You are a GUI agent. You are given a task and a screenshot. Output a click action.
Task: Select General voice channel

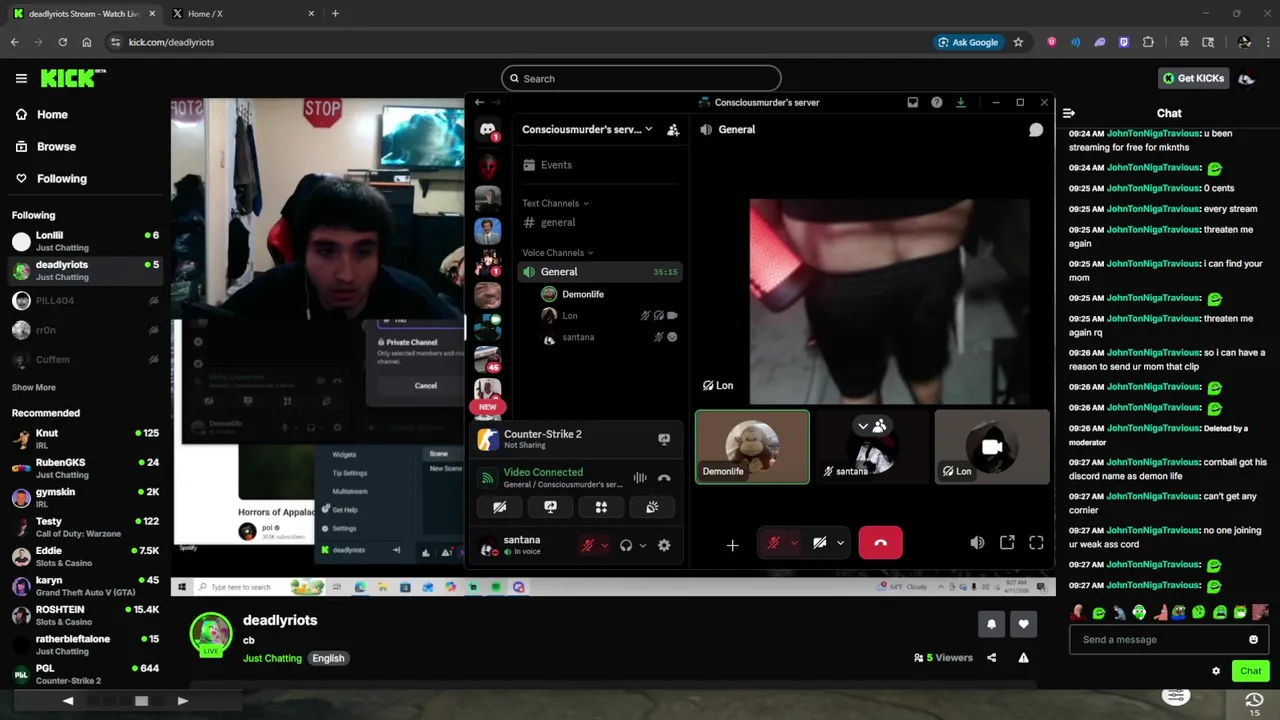[x=600, y=272]
